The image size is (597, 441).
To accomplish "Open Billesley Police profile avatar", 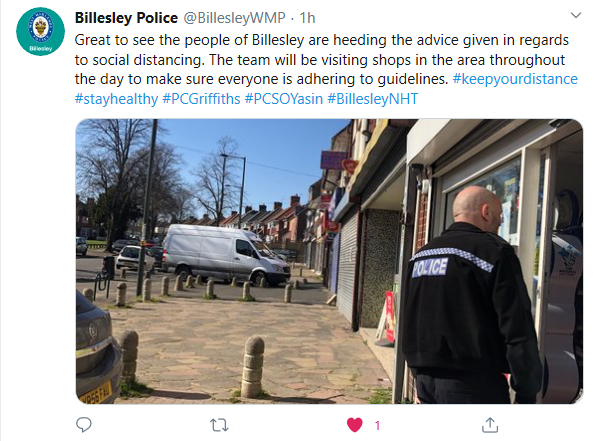I will pos(40,32).
